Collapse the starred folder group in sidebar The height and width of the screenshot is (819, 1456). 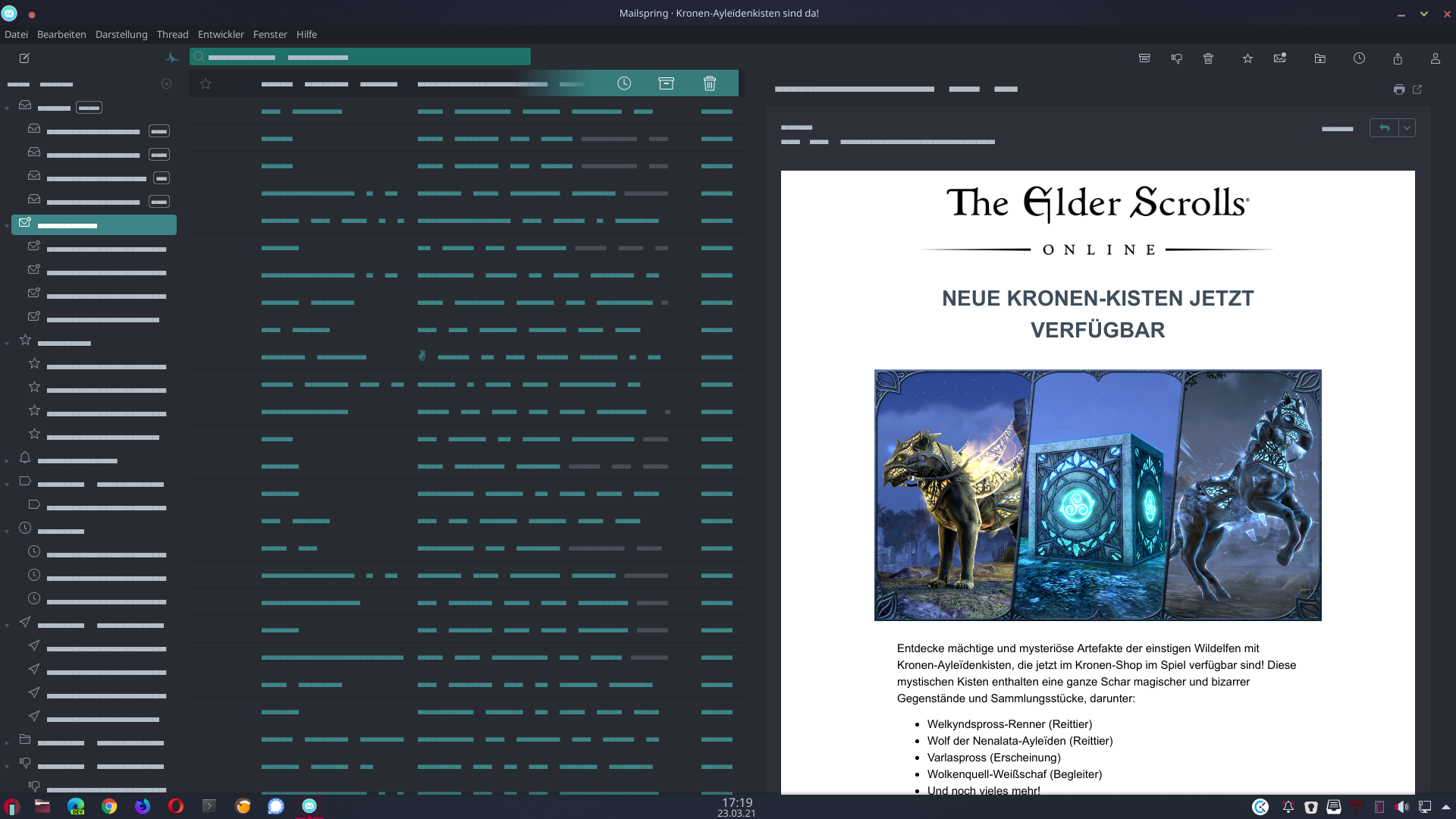point(7,344)
